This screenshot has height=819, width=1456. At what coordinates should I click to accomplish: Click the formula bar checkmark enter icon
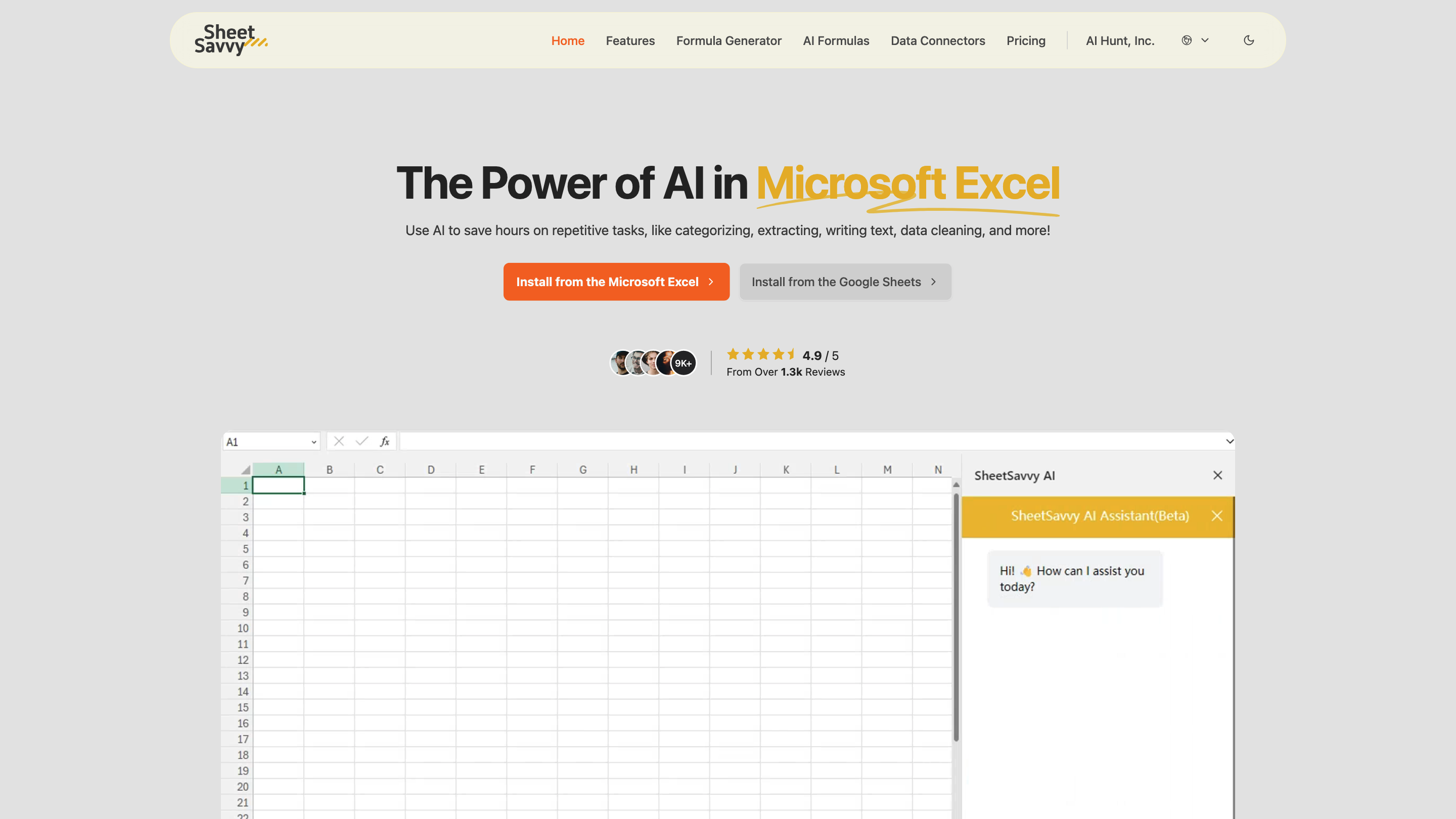tap(362, 441)
